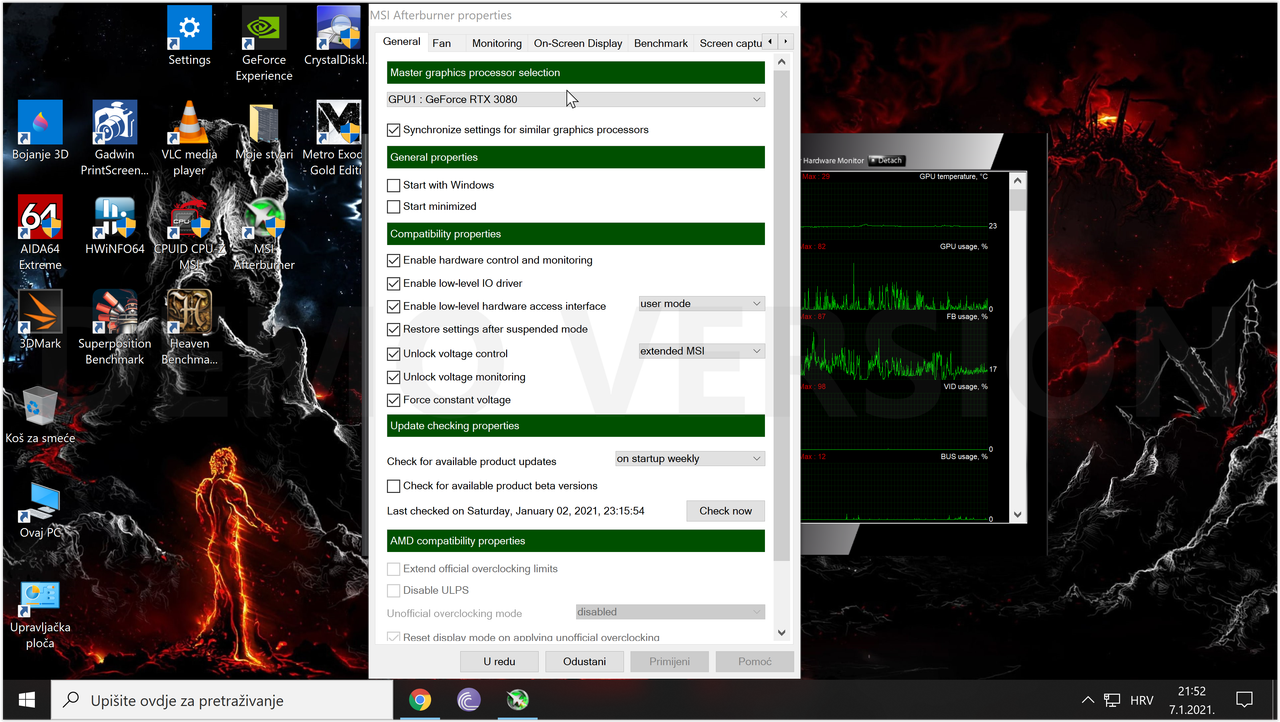The image size is (1280, 722).
Task: Open the notification center icon
Action: coord(1244,700)
